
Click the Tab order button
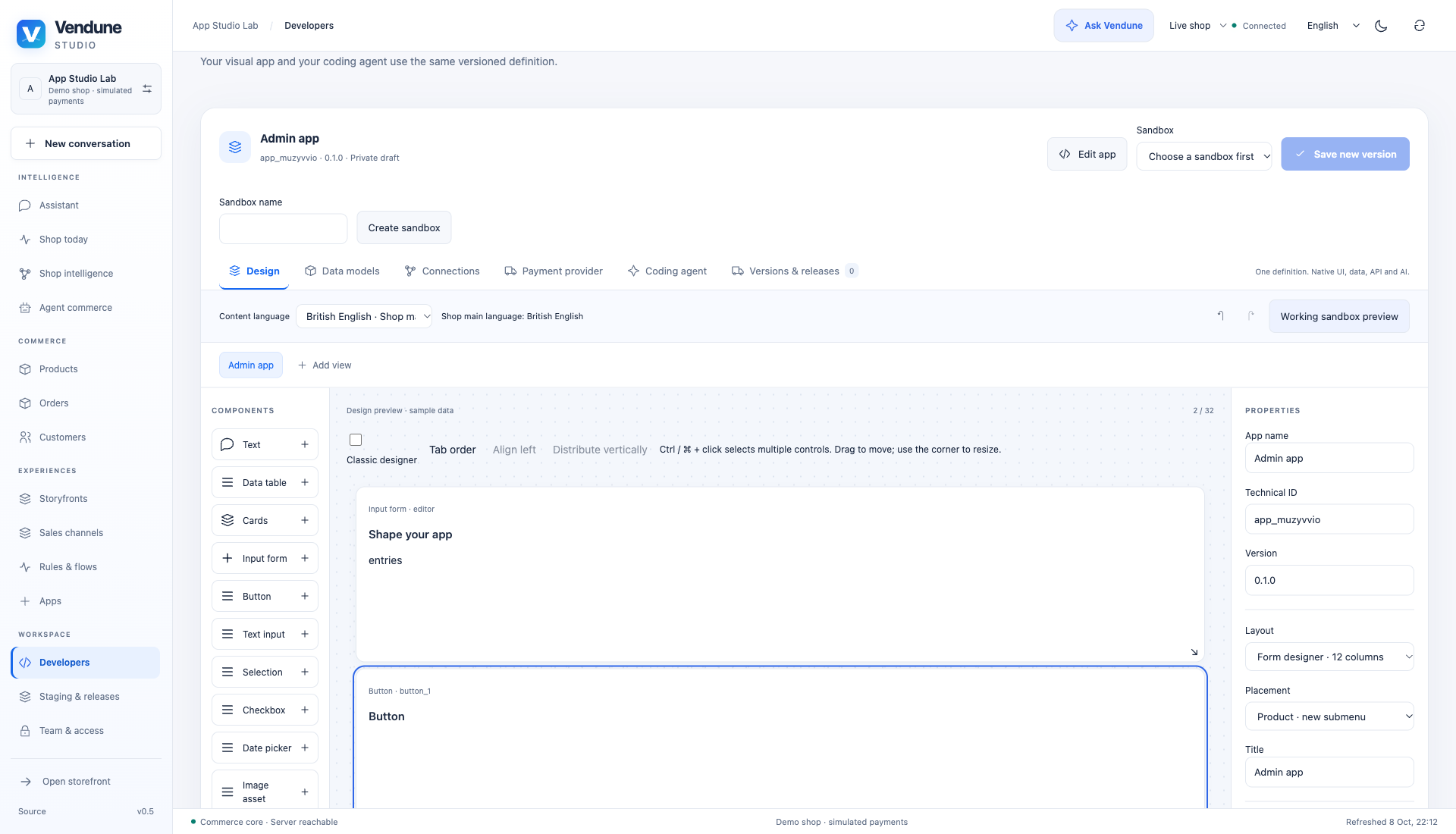[x=453, y=450]
